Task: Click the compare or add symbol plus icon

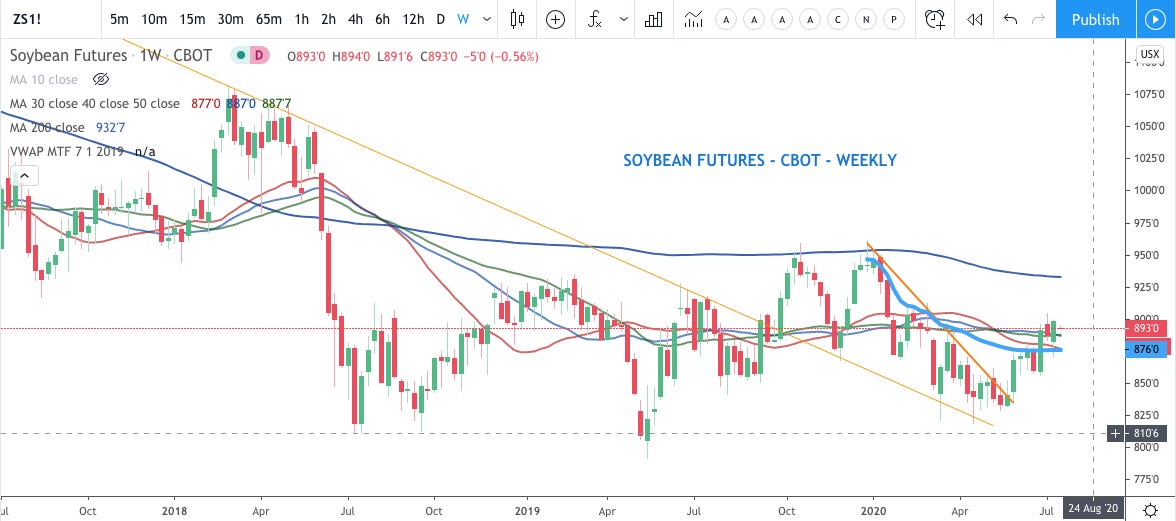Action: pos(555,19)
